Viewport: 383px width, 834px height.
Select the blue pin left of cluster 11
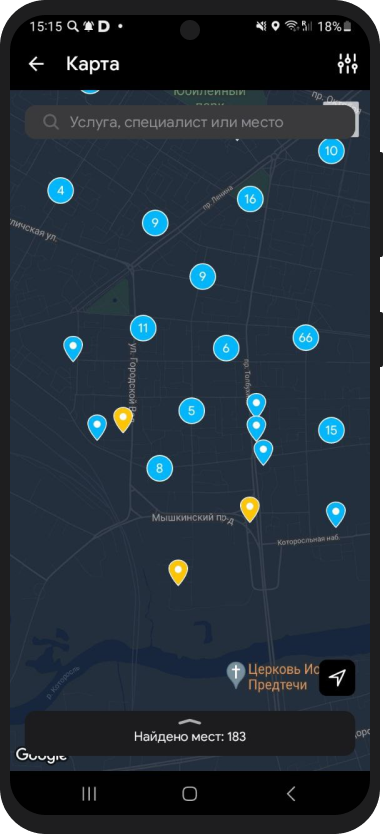click(73, 348)
